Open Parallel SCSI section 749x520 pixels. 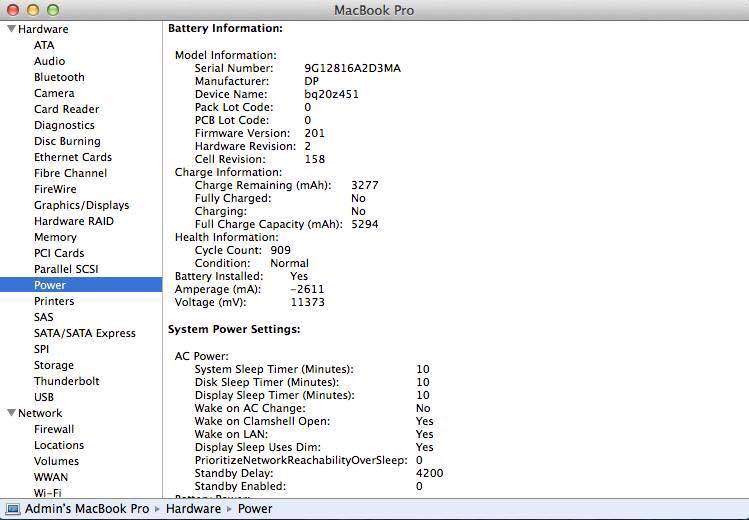[x=66, y=269]
